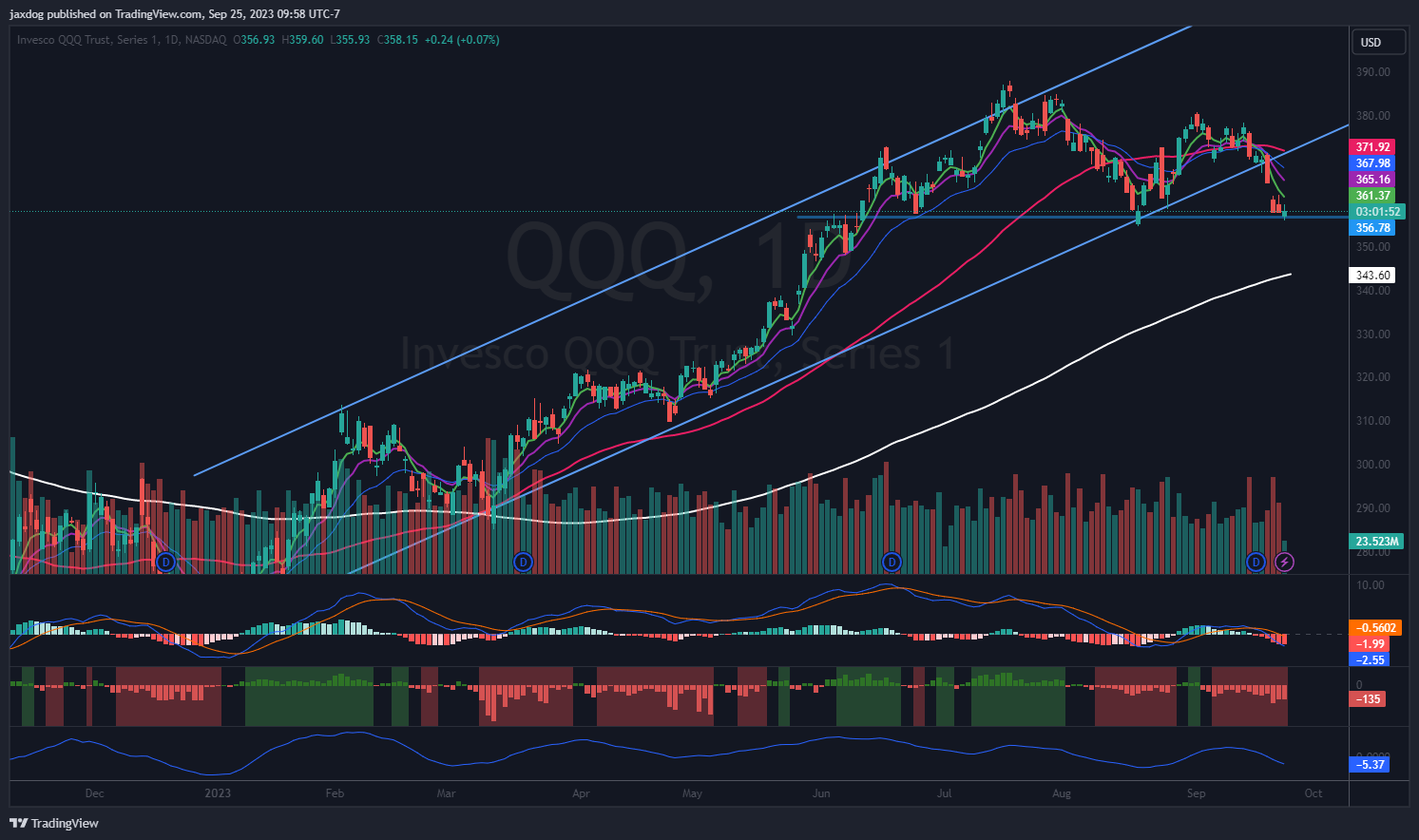Click the 380.00 price axis level
Image resolution: width=1419 pixels, height=840 pixels.
pyautogui.click(x=1372, y=116)
